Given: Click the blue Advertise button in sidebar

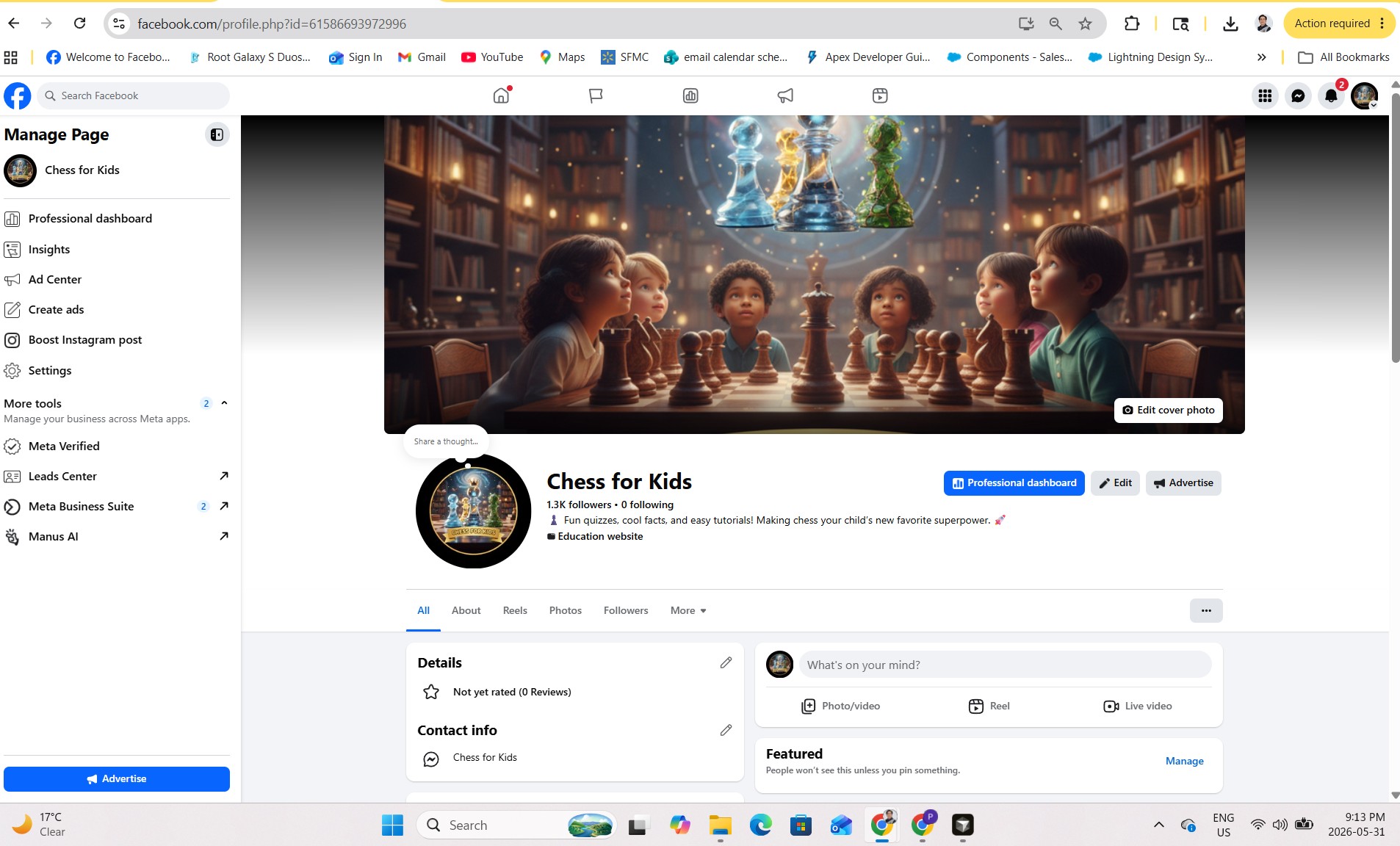Looking at the screenshot, I should 117,778.
